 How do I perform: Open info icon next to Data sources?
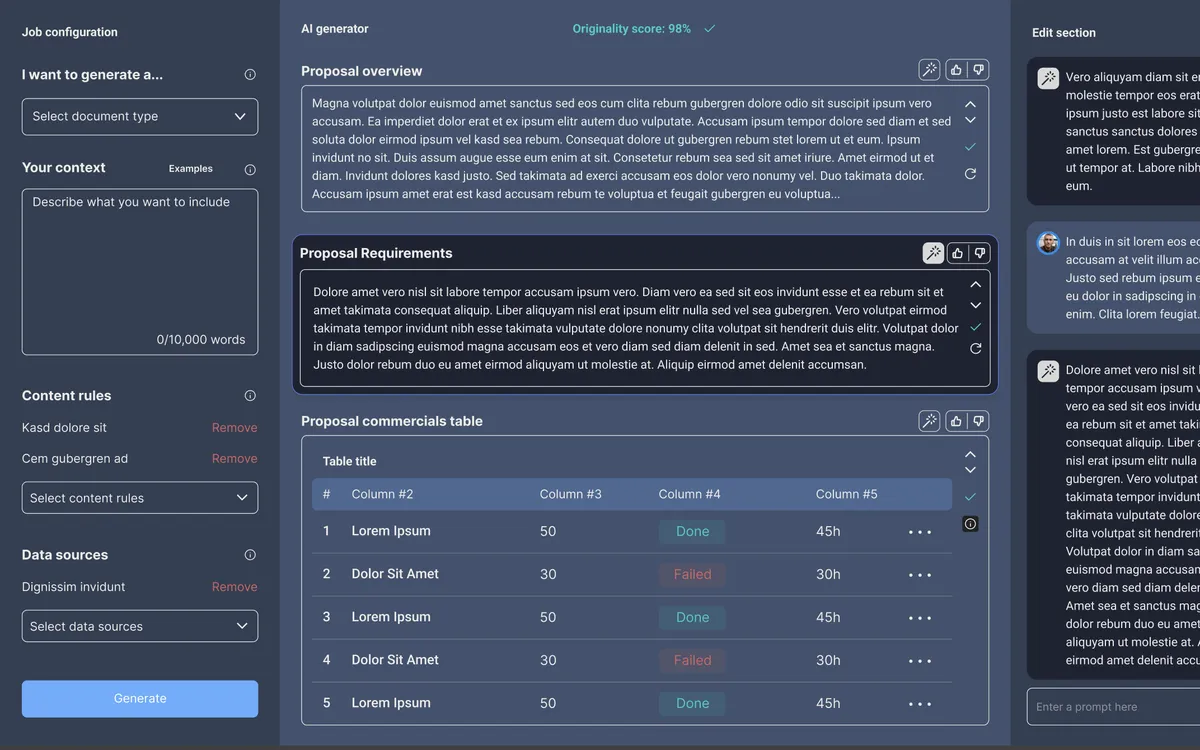(x=250, y=555)
